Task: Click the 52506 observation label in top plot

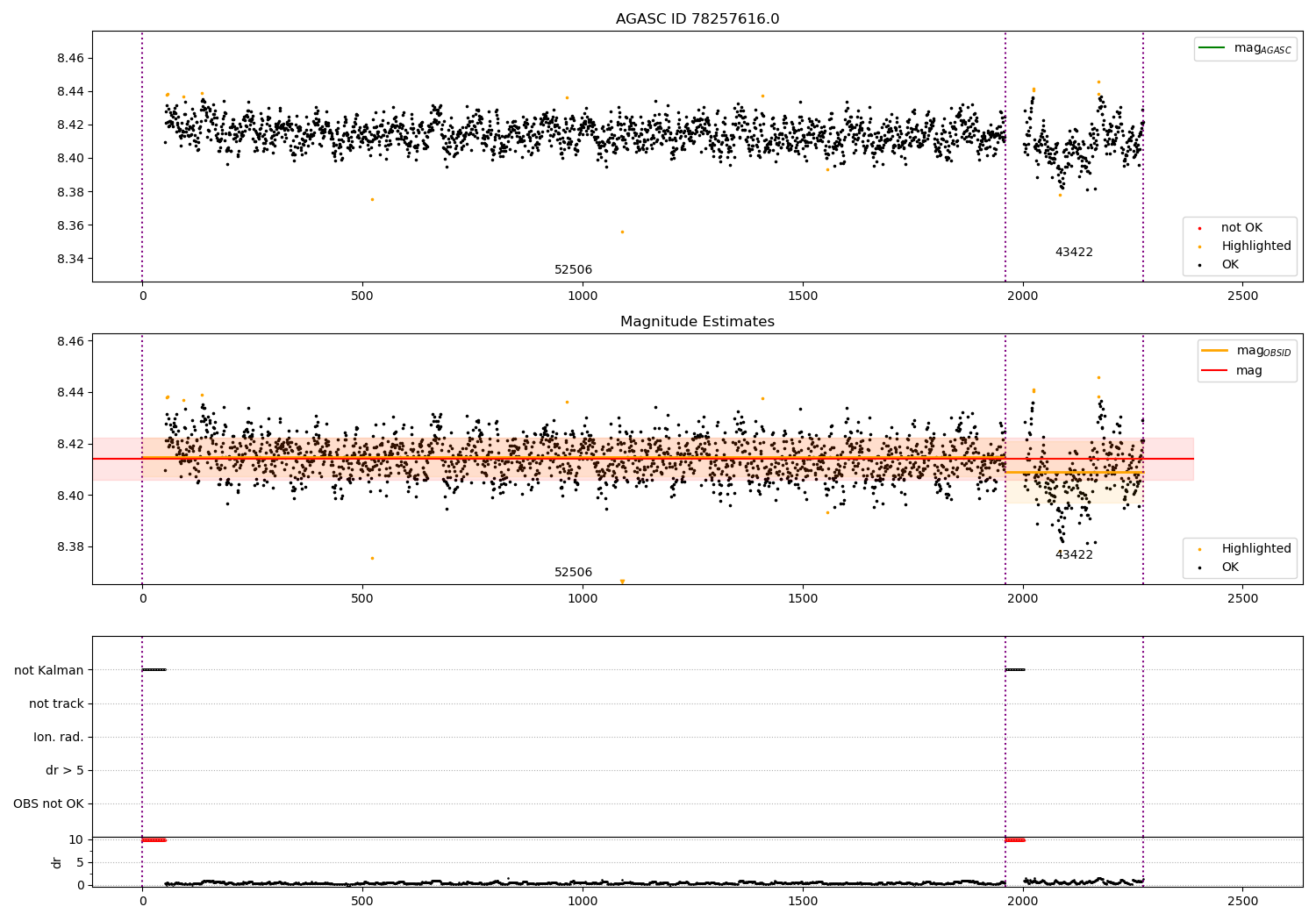Action: coord(573,270)
